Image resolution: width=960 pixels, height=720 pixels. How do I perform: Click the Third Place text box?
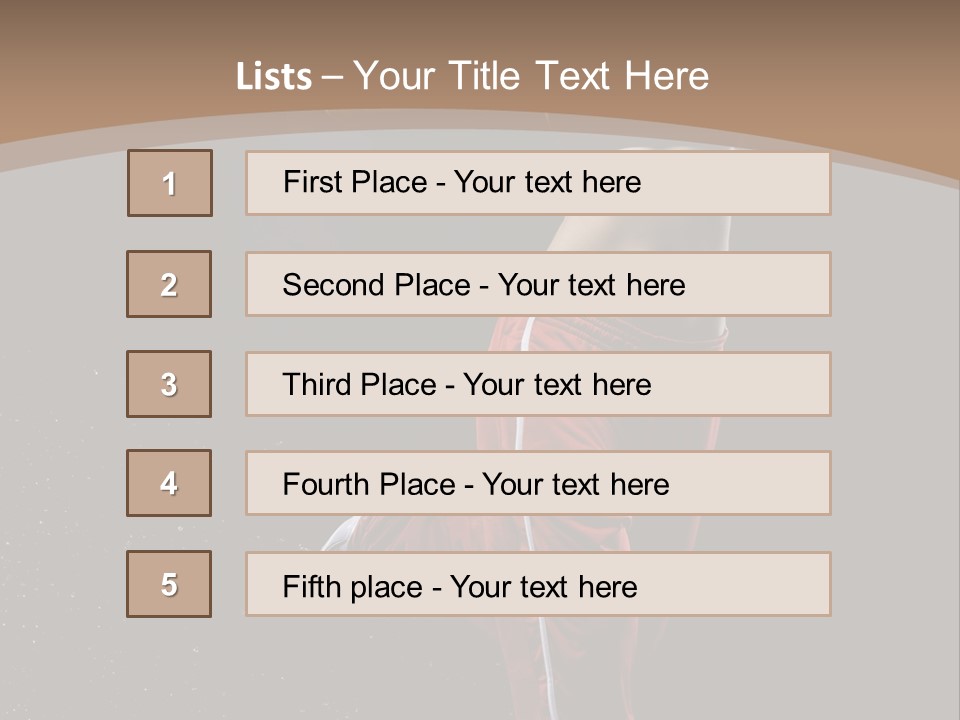(538, 384)
